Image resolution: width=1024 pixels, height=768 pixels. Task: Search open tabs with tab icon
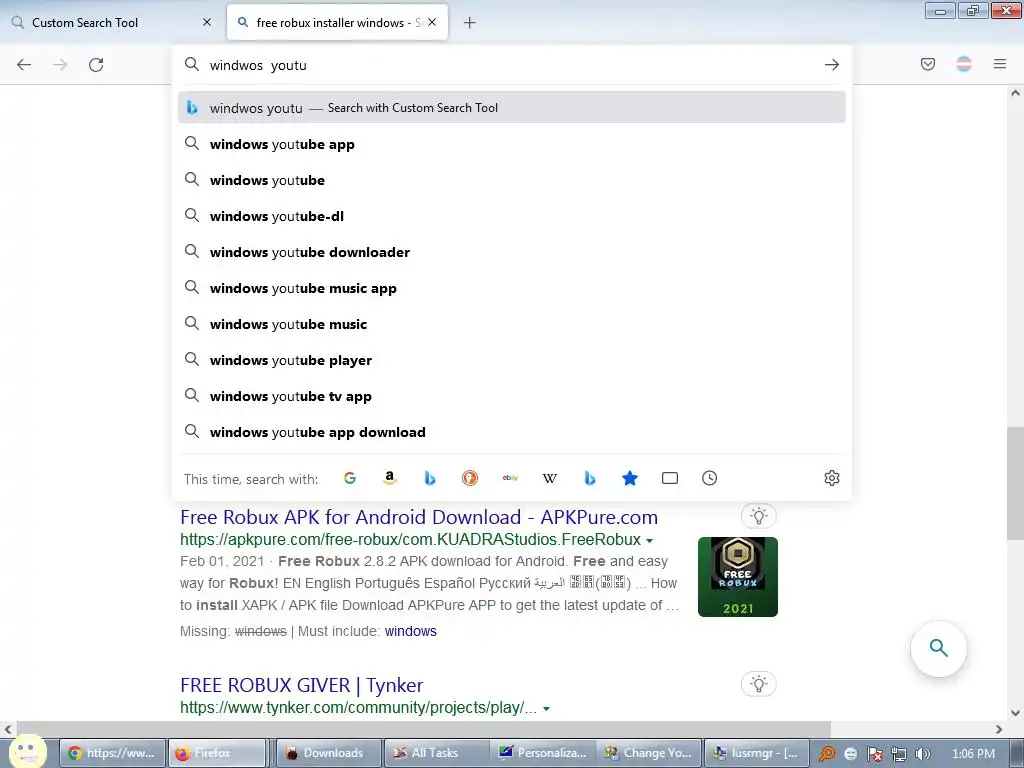coord(670,478)
